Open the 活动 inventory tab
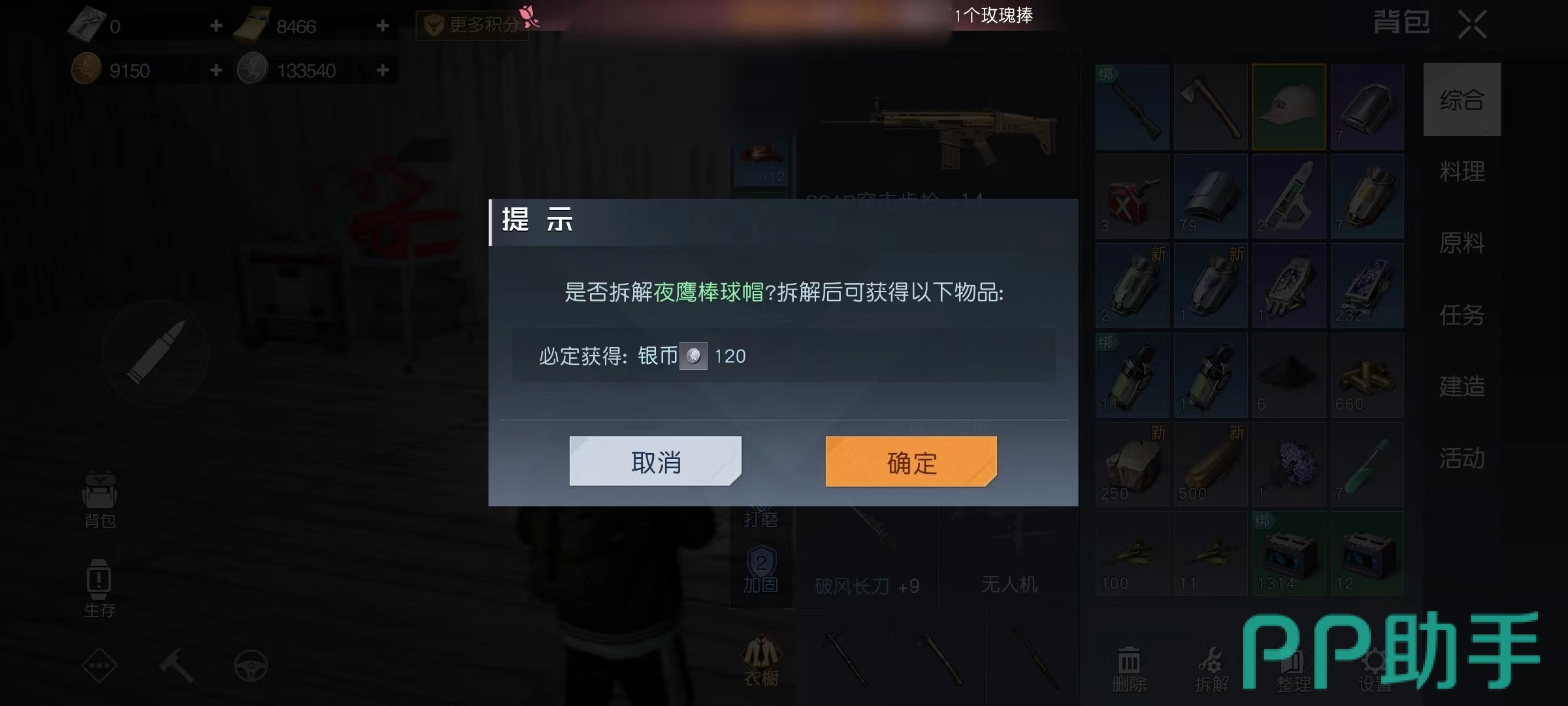1568x706 pixels. point(1462,458)
